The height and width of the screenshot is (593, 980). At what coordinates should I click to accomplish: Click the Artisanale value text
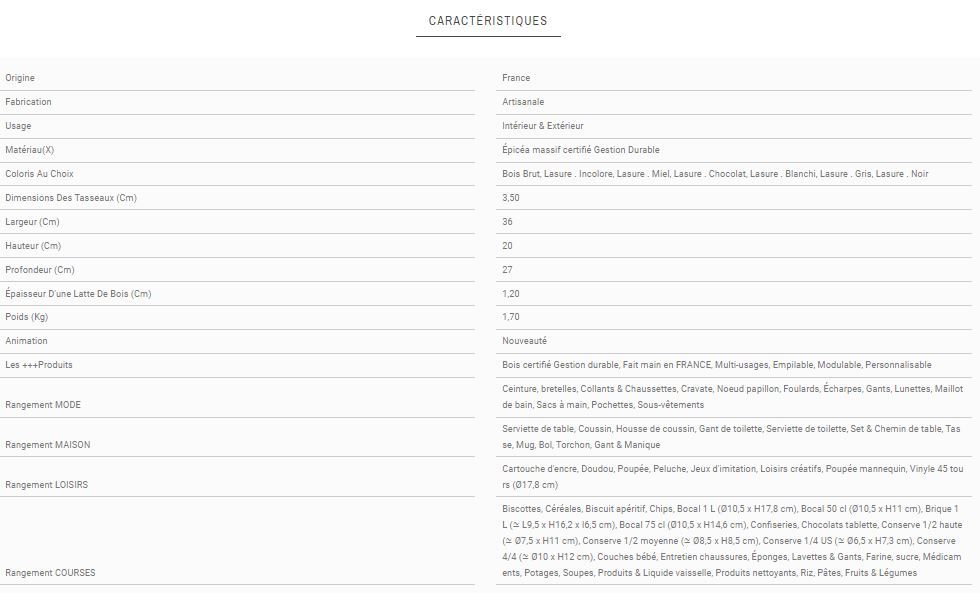(523, 102)
